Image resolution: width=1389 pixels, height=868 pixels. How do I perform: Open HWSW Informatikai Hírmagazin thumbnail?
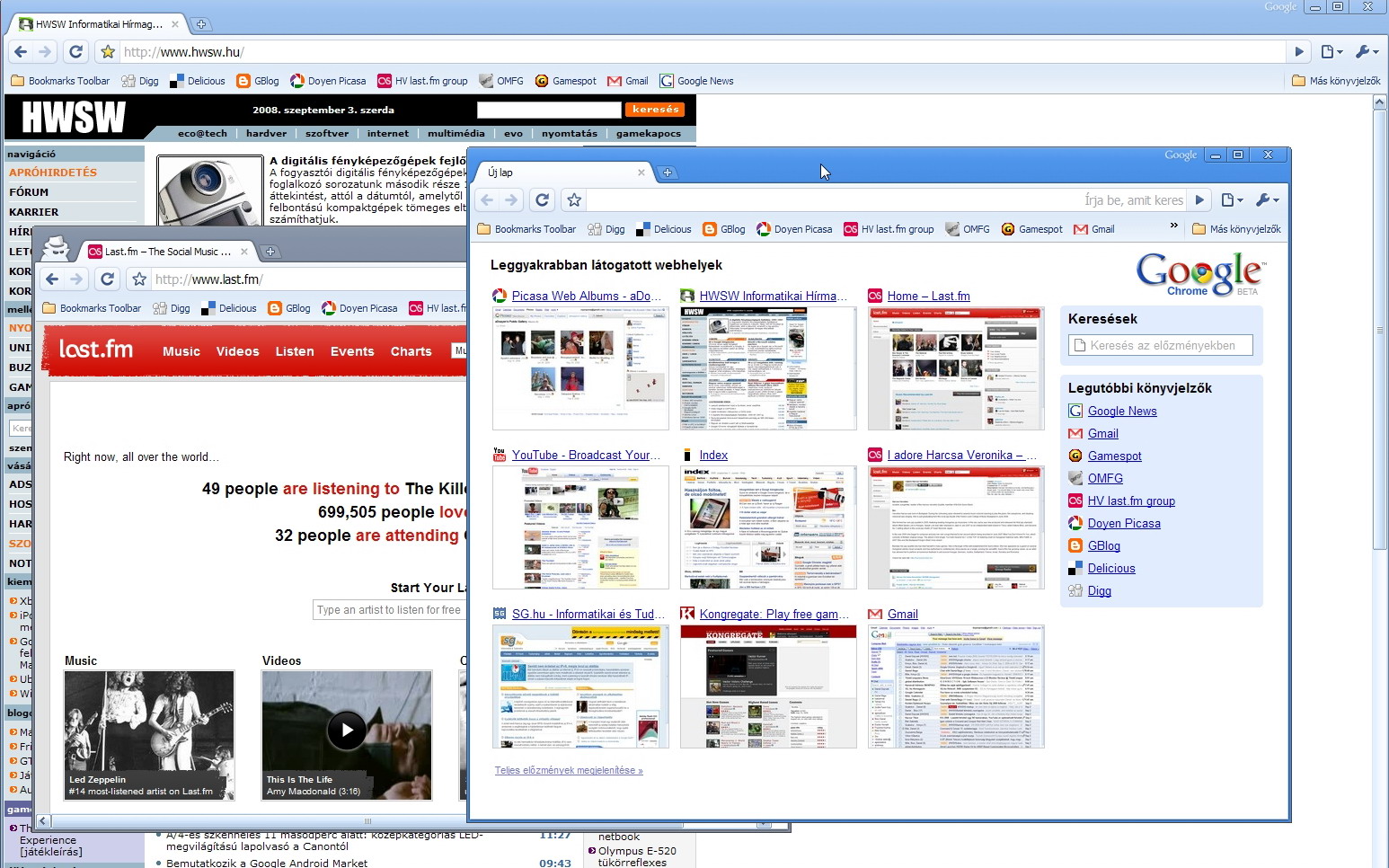click(x=768, y=368)
